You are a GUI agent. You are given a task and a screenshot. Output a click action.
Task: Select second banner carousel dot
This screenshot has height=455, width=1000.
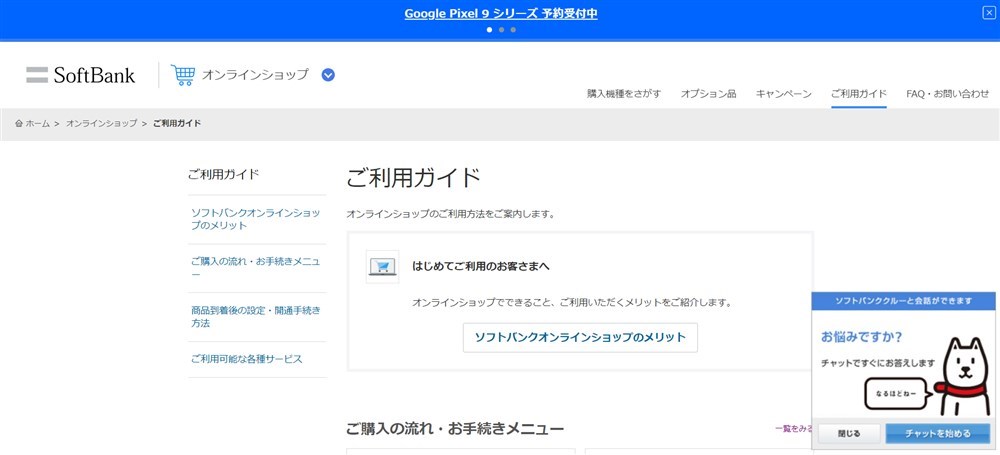[x=501, y=29]
